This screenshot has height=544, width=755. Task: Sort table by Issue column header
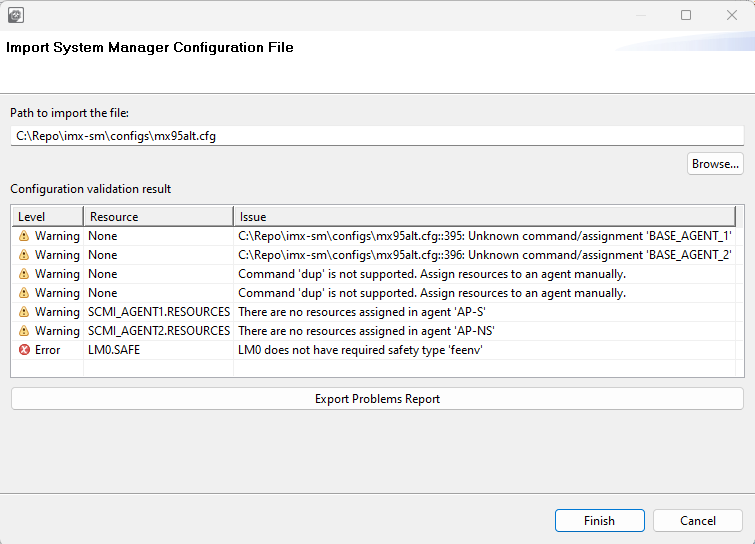click(484, 216)
